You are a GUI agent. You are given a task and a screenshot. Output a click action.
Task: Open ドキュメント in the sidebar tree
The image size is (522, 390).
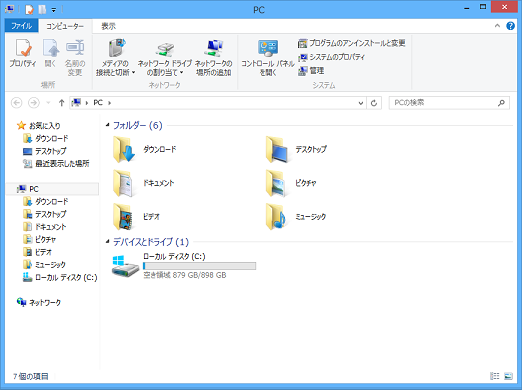click(45, 227)
